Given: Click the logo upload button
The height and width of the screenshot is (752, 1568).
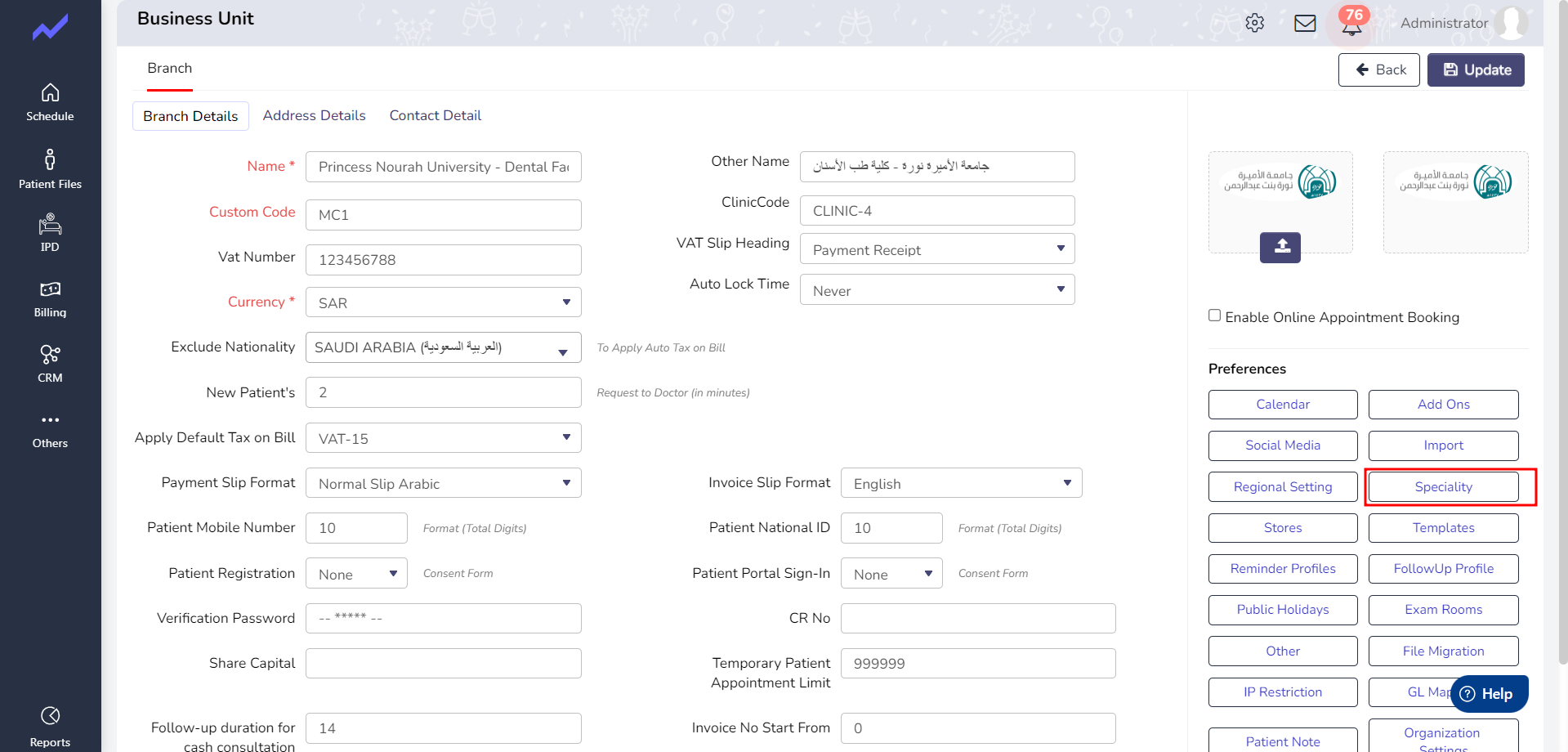Looking at the screenshot, I should point(1280,247).
